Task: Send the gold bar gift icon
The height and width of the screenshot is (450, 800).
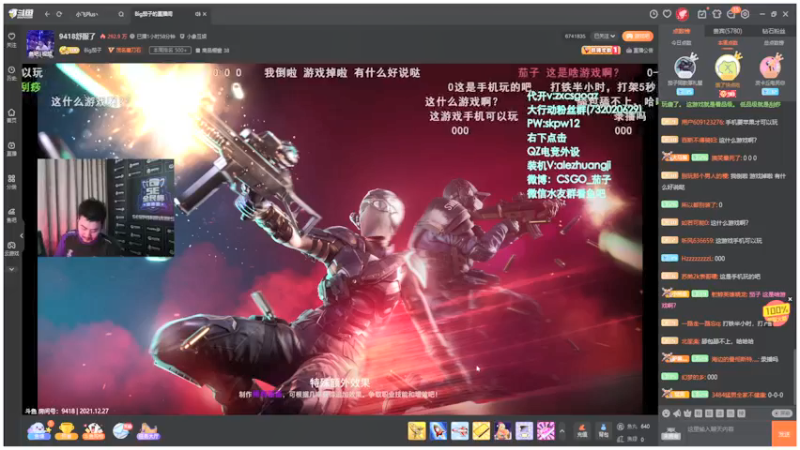Action: [x=481, y=431]
